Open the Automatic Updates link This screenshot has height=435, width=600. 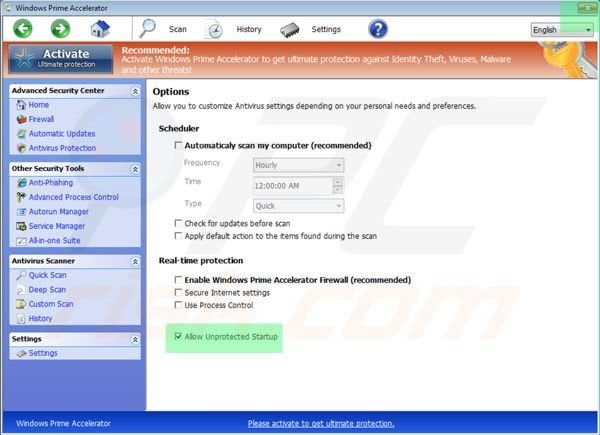coord(62,134)
